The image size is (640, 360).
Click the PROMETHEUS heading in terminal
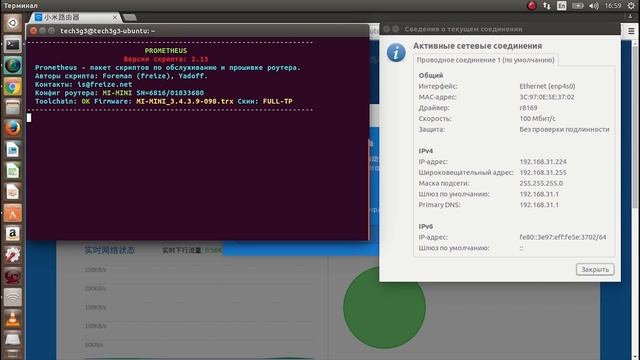click(166, 51)
